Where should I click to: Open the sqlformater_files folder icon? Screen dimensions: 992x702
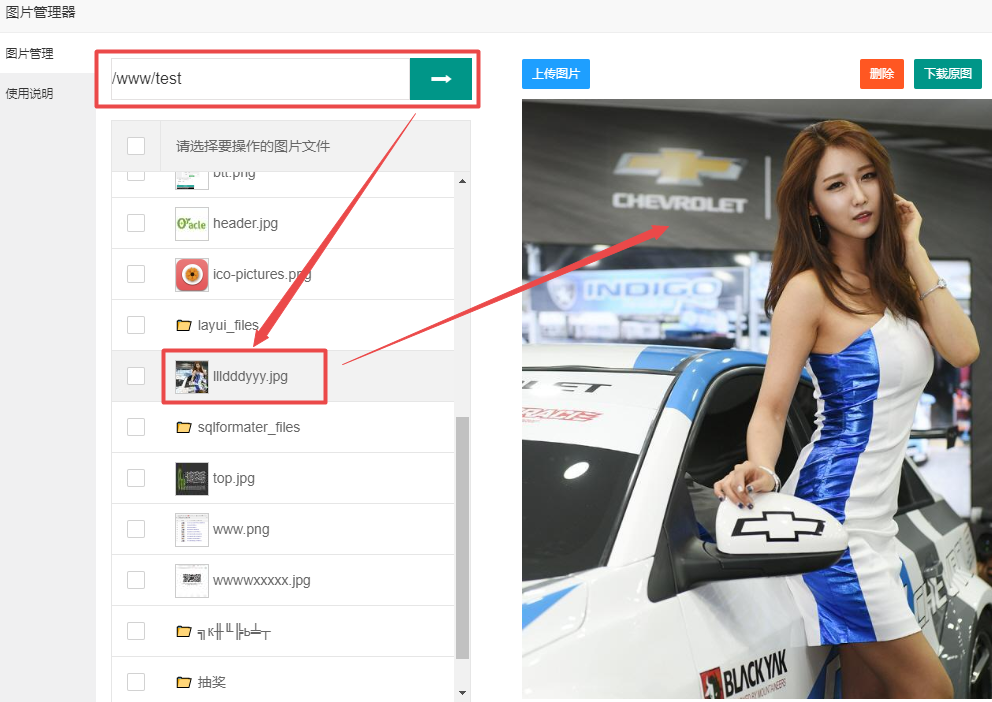coord(184,428)
